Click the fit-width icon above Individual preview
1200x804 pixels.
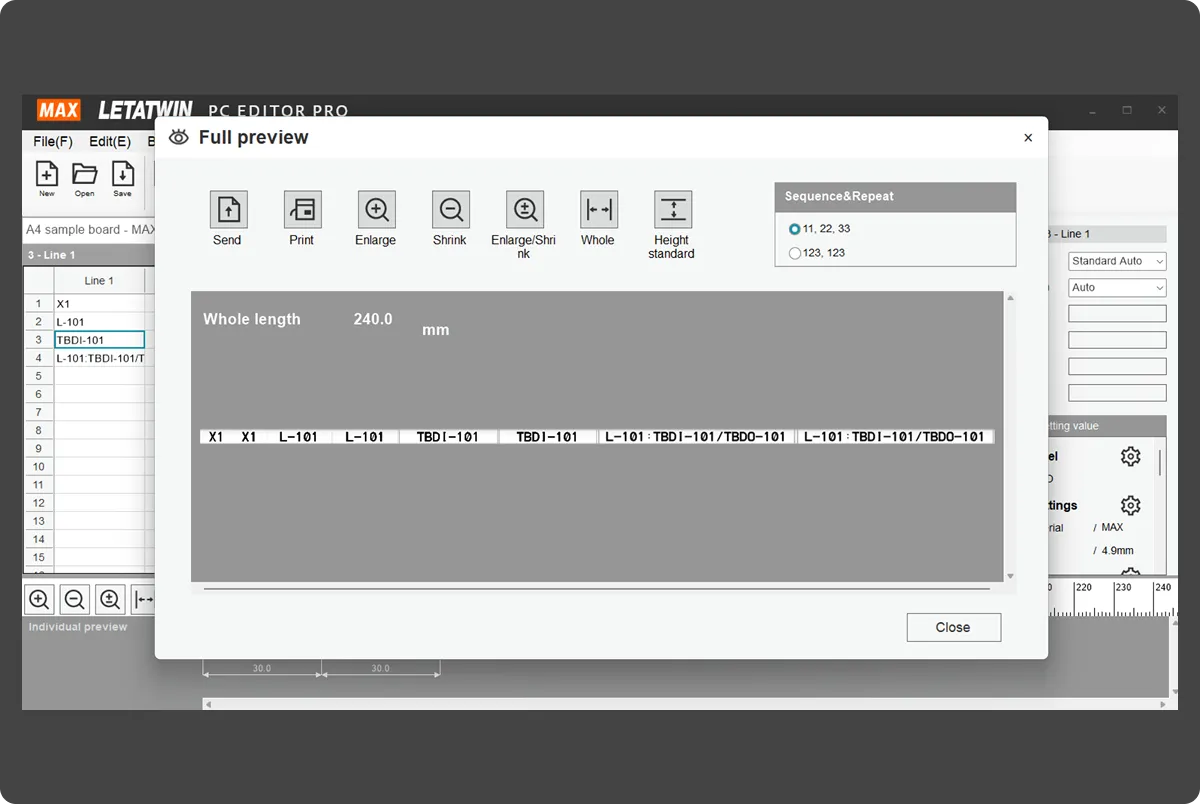point(143,600)
